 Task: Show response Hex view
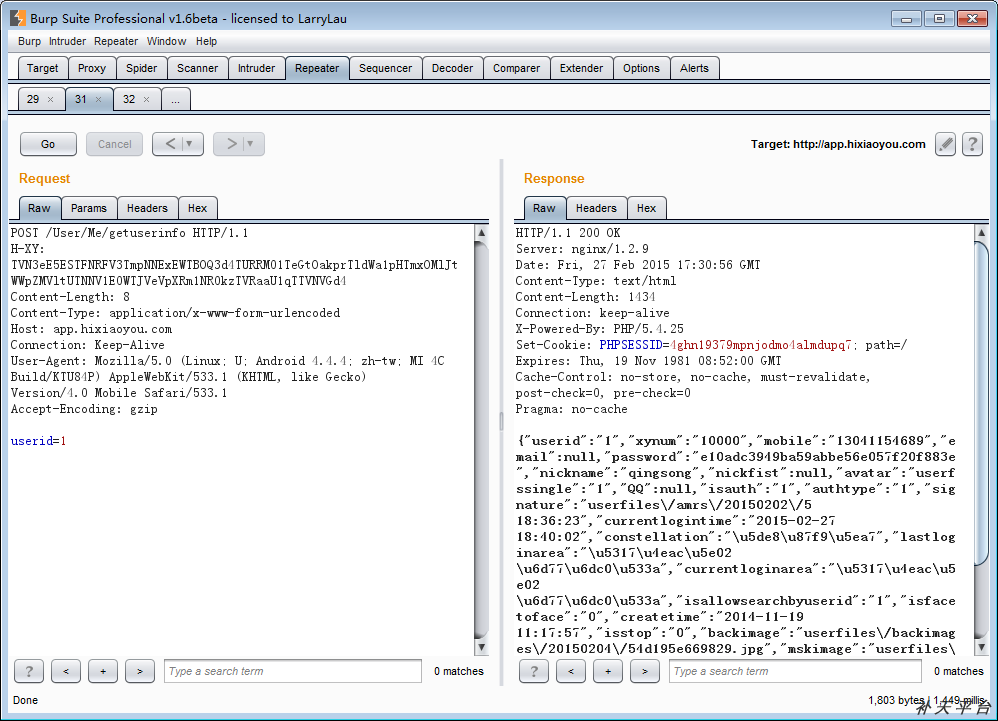pos(646,208)
